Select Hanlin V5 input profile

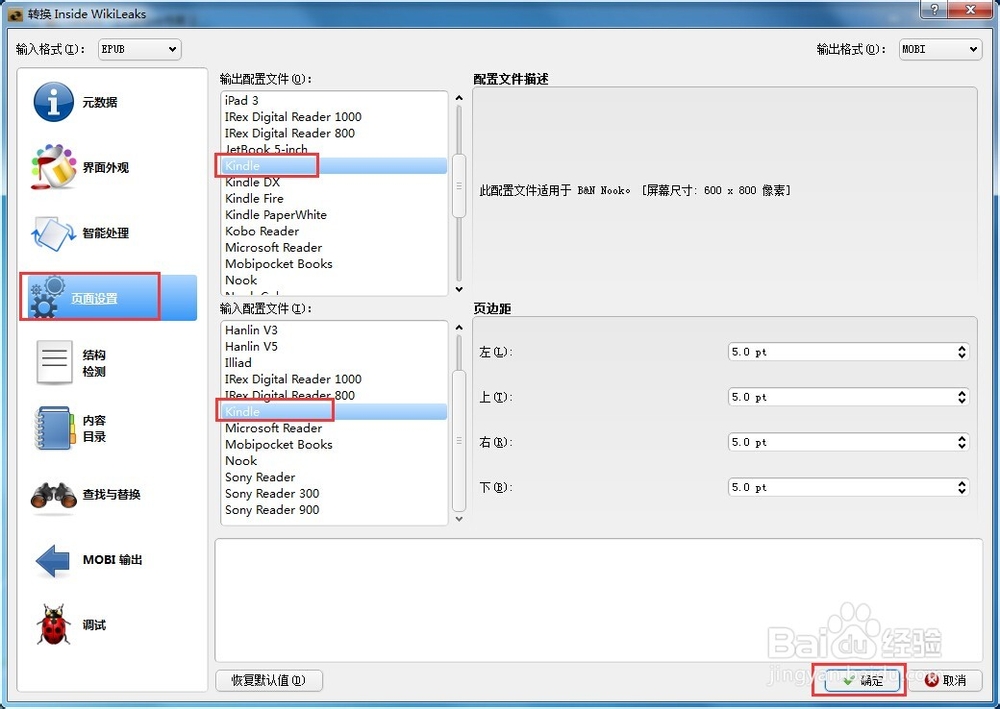pyautogui.click(x=334, y=347)
